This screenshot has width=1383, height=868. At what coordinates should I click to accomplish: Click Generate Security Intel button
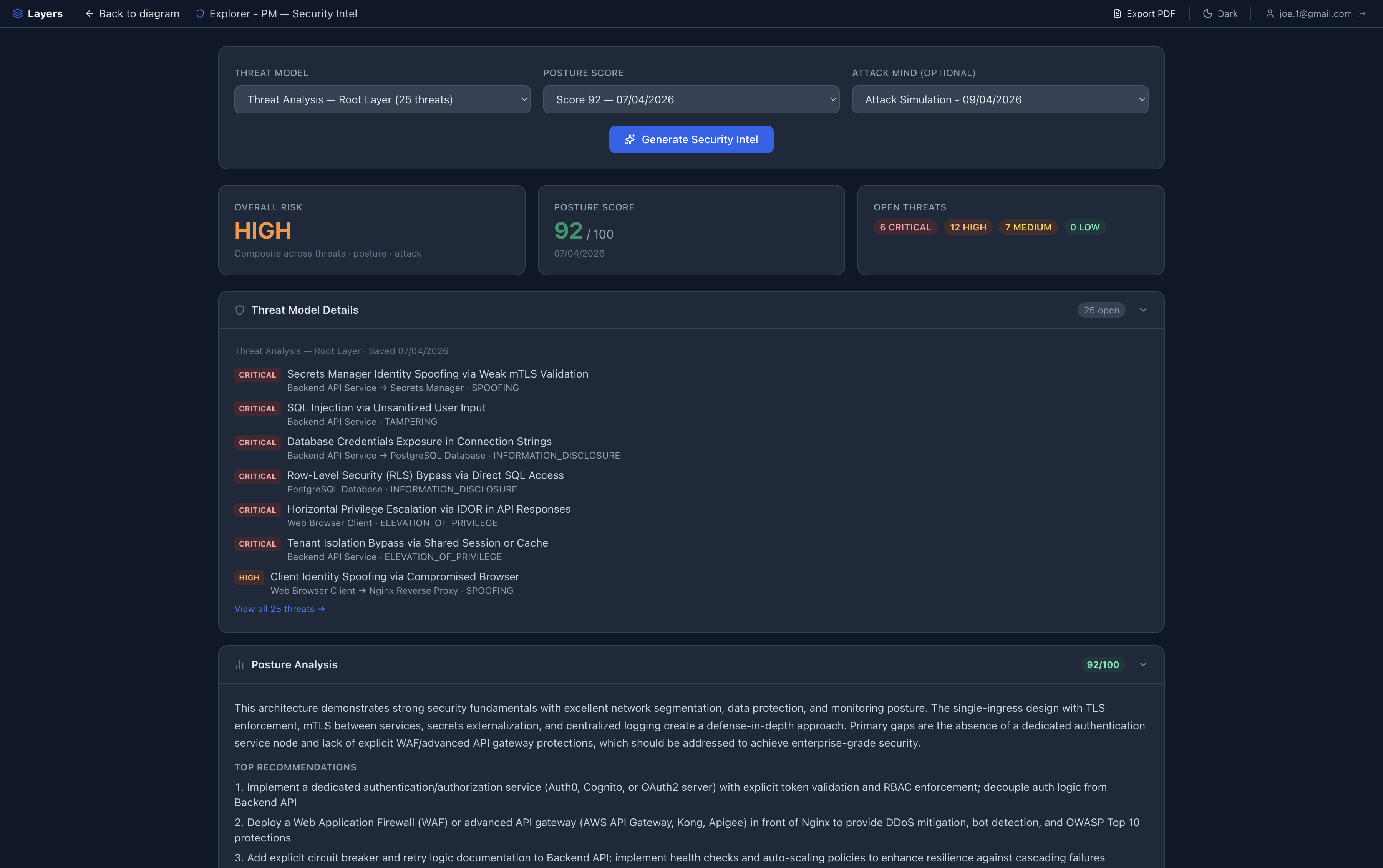tap(691, 139)
